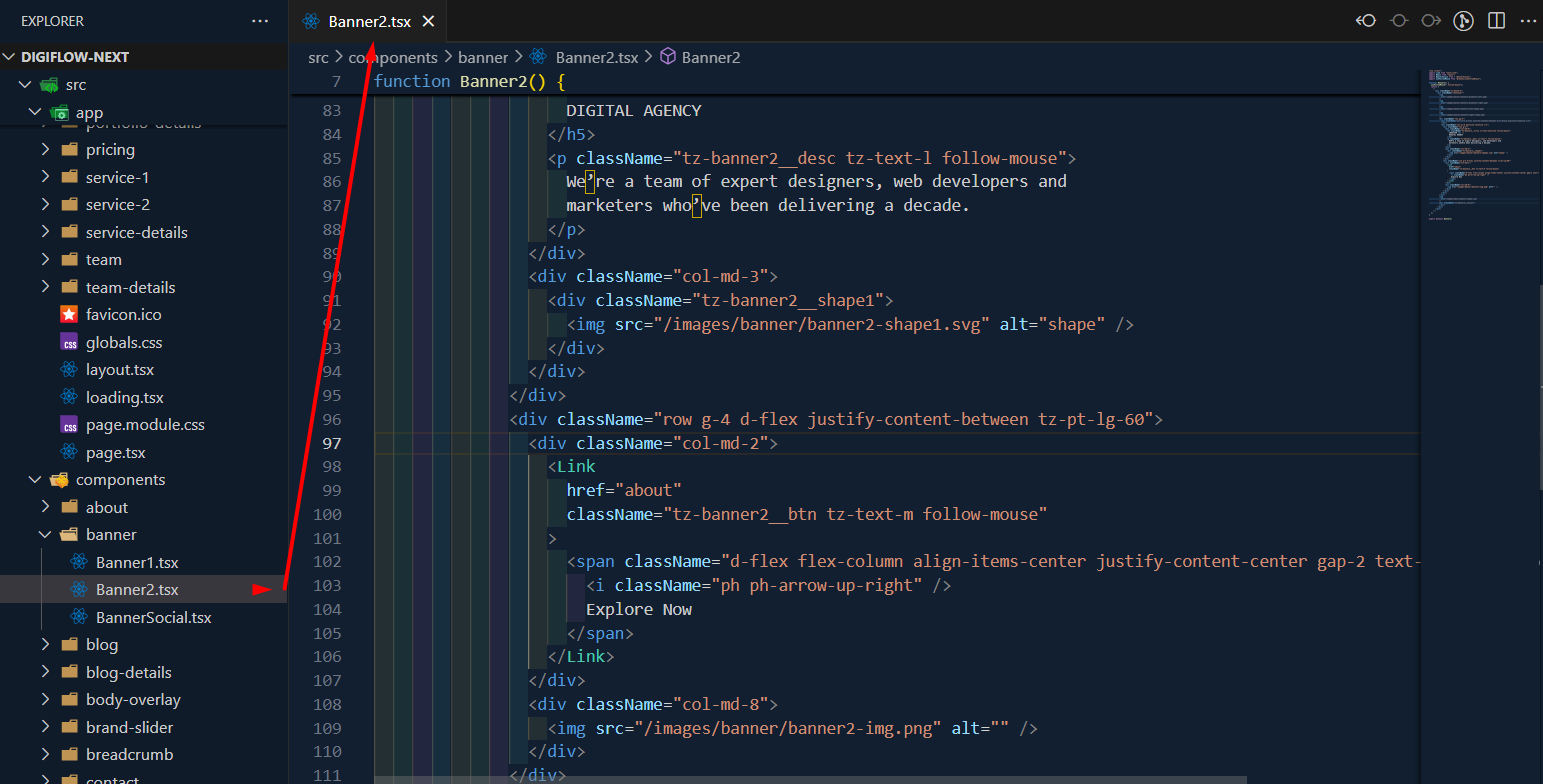Collapse the DIGIFLOW-NEXT root section

click(x=10, y=57)
